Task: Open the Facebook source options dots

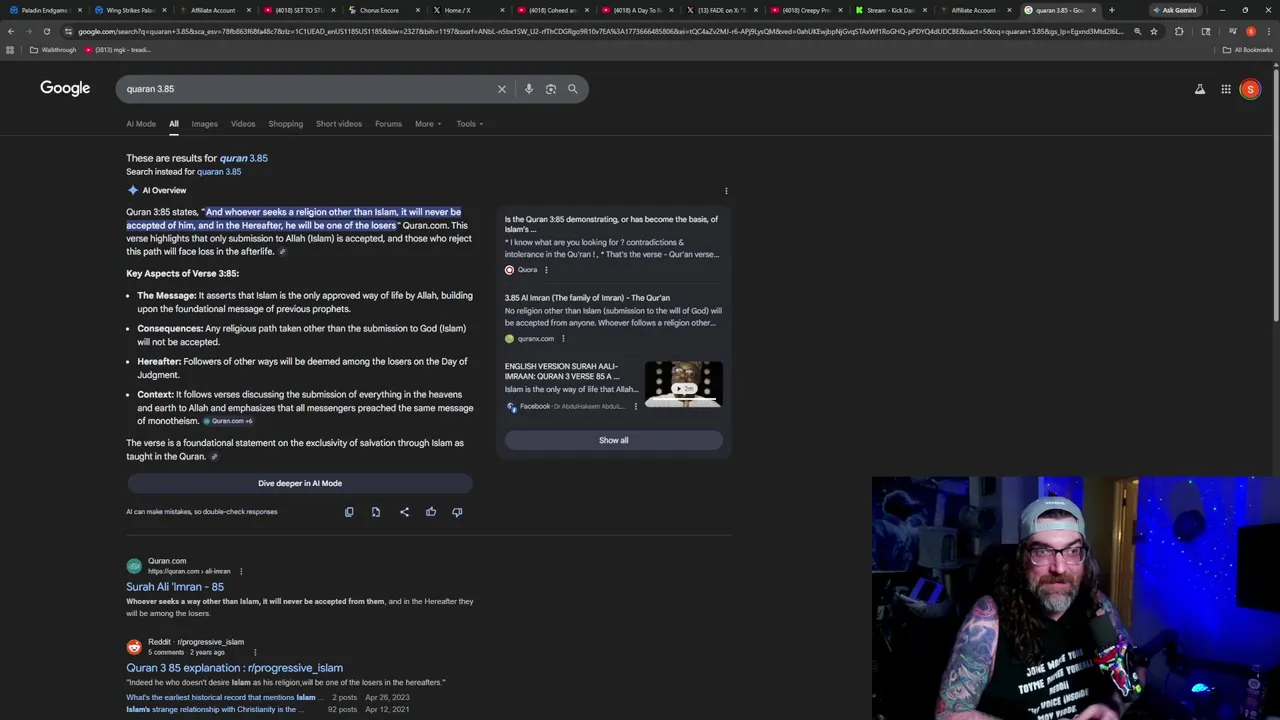Action: point(635,407)
